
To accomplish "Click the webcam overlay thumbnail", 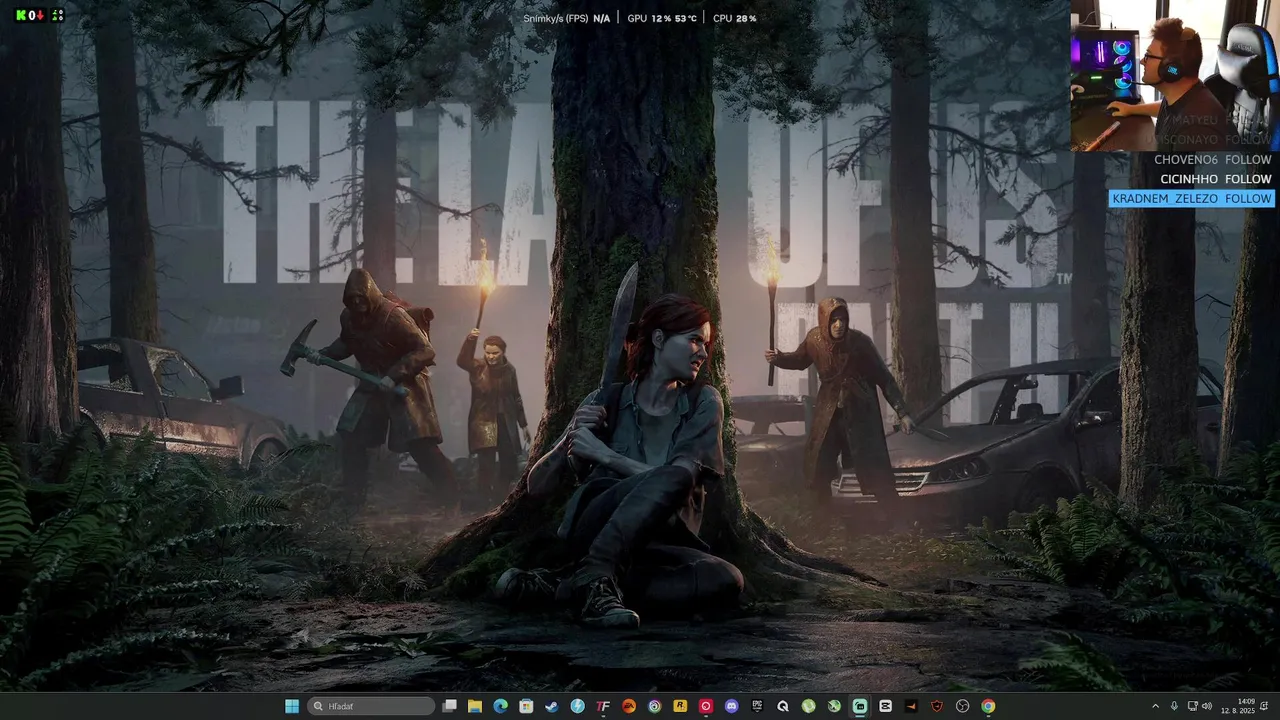I will [1175, 76].
